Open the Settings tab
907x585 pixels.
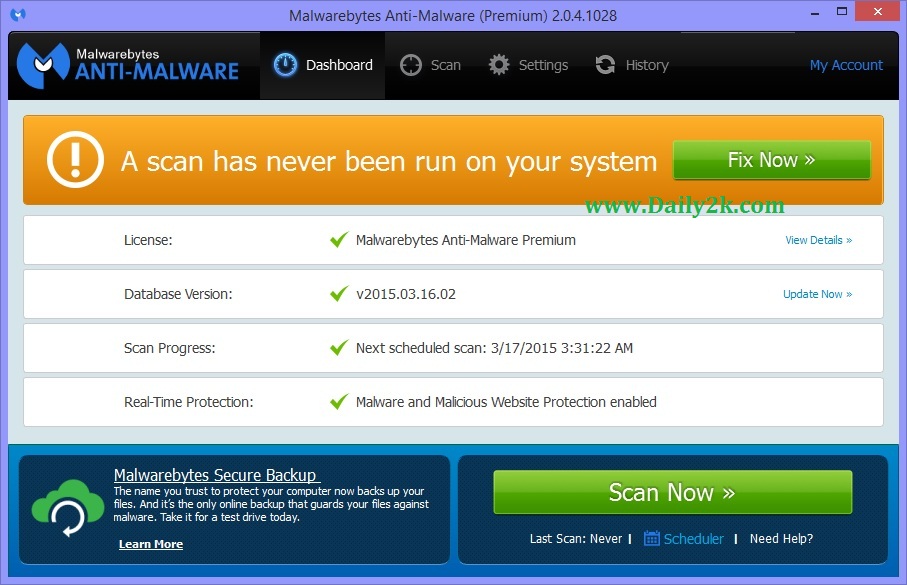528,65
